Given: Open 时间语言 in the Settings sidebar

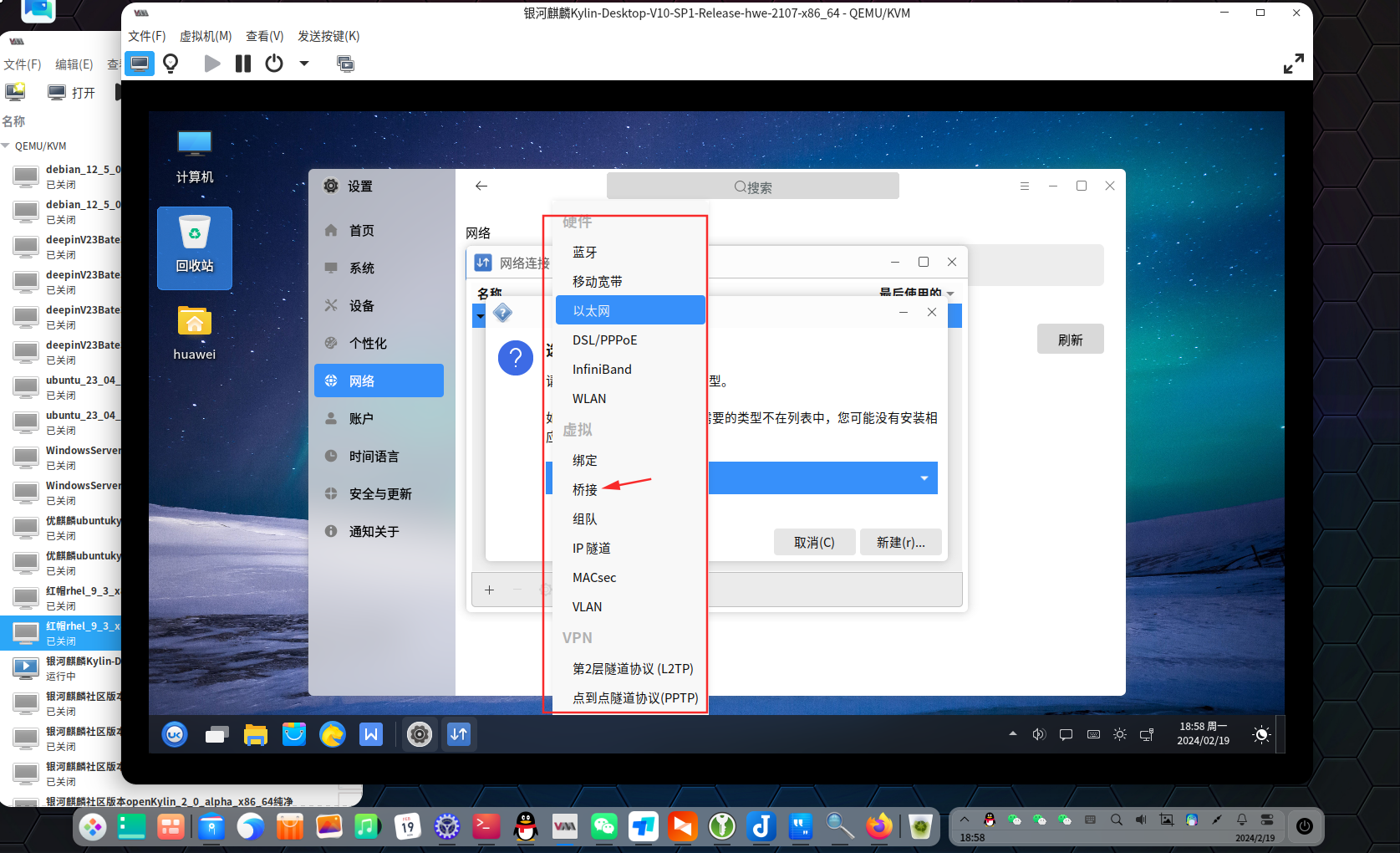Looking at the screenshot, I should [379, 456].
